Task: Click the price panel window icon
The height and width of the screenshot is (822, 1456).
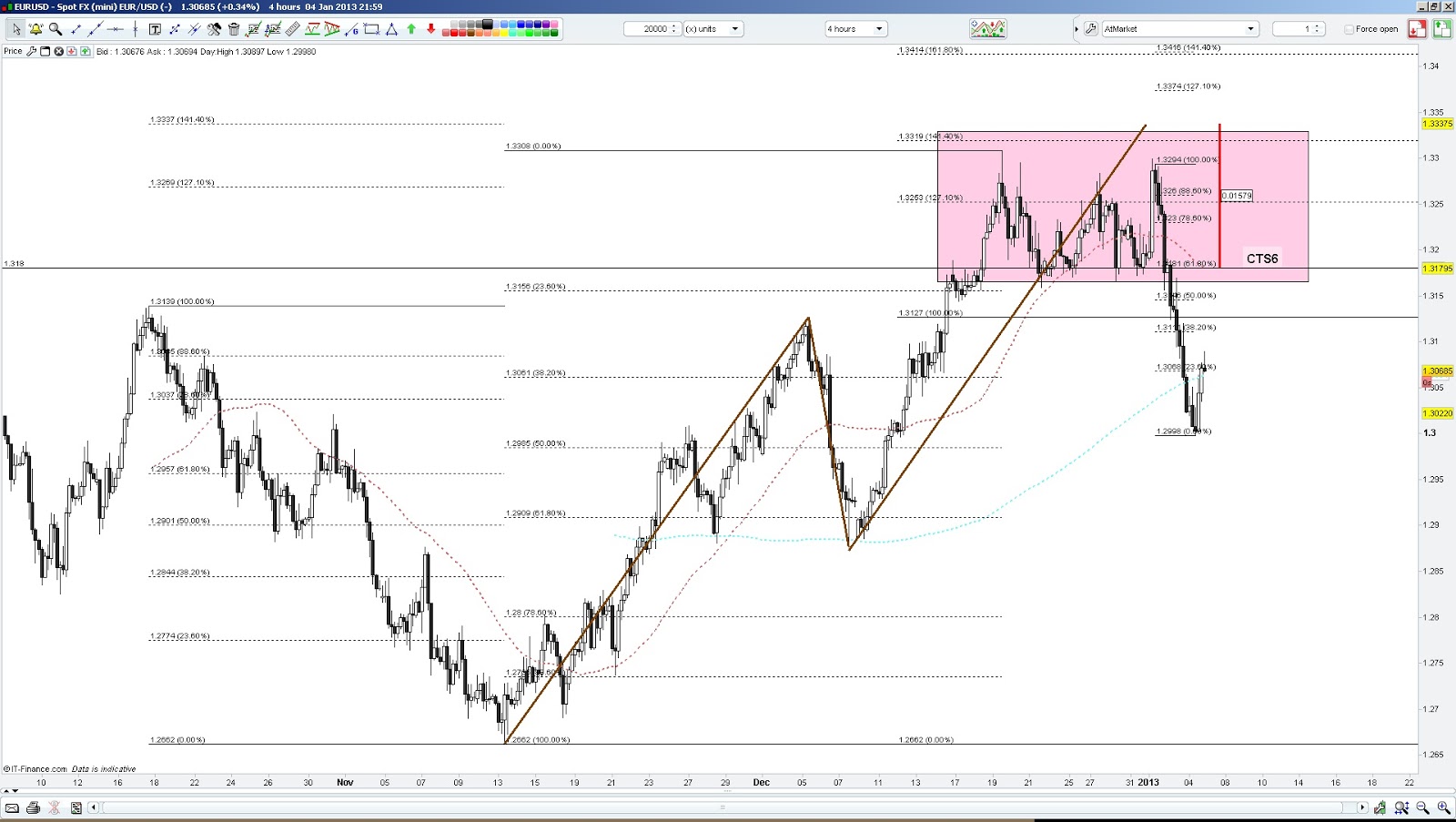Action: click(x=45, y=51)
